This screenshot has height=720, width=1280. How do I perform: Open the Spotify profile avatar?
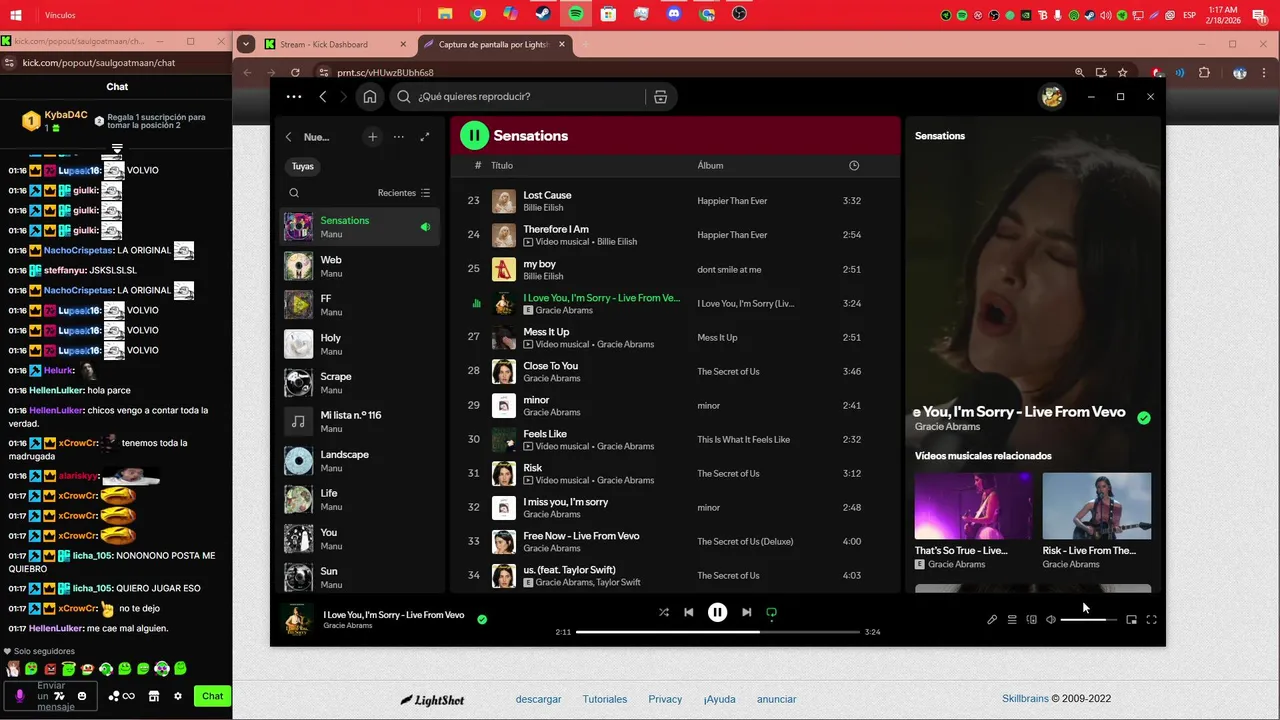(1051, 96)
